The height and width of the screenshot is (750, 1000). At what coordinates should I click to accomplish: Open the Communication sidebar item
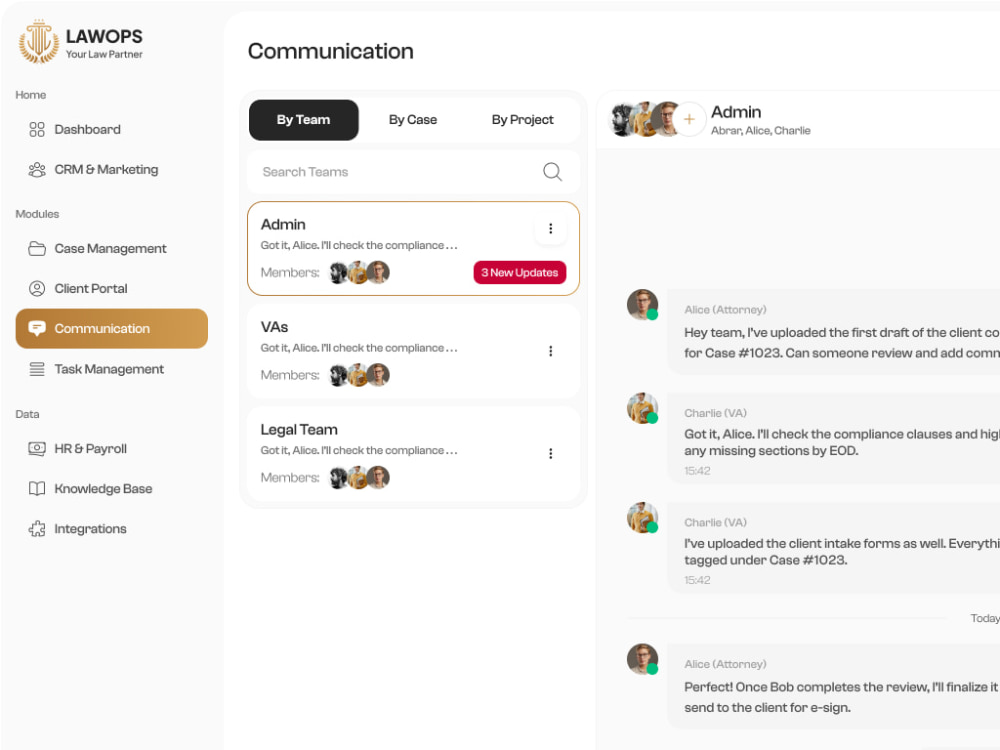click(x=112, y=329)
